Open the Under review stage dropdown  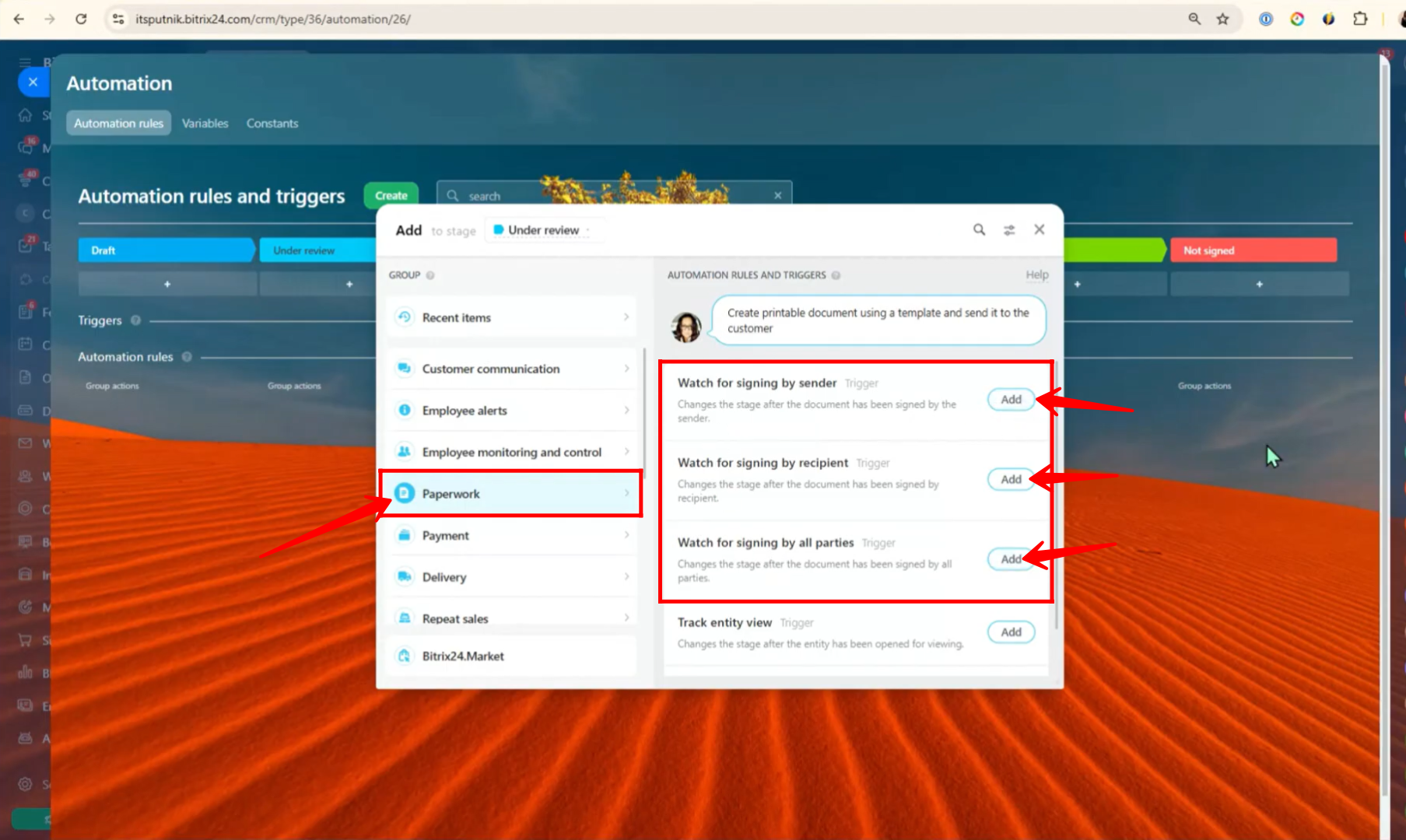coord(543,230)
